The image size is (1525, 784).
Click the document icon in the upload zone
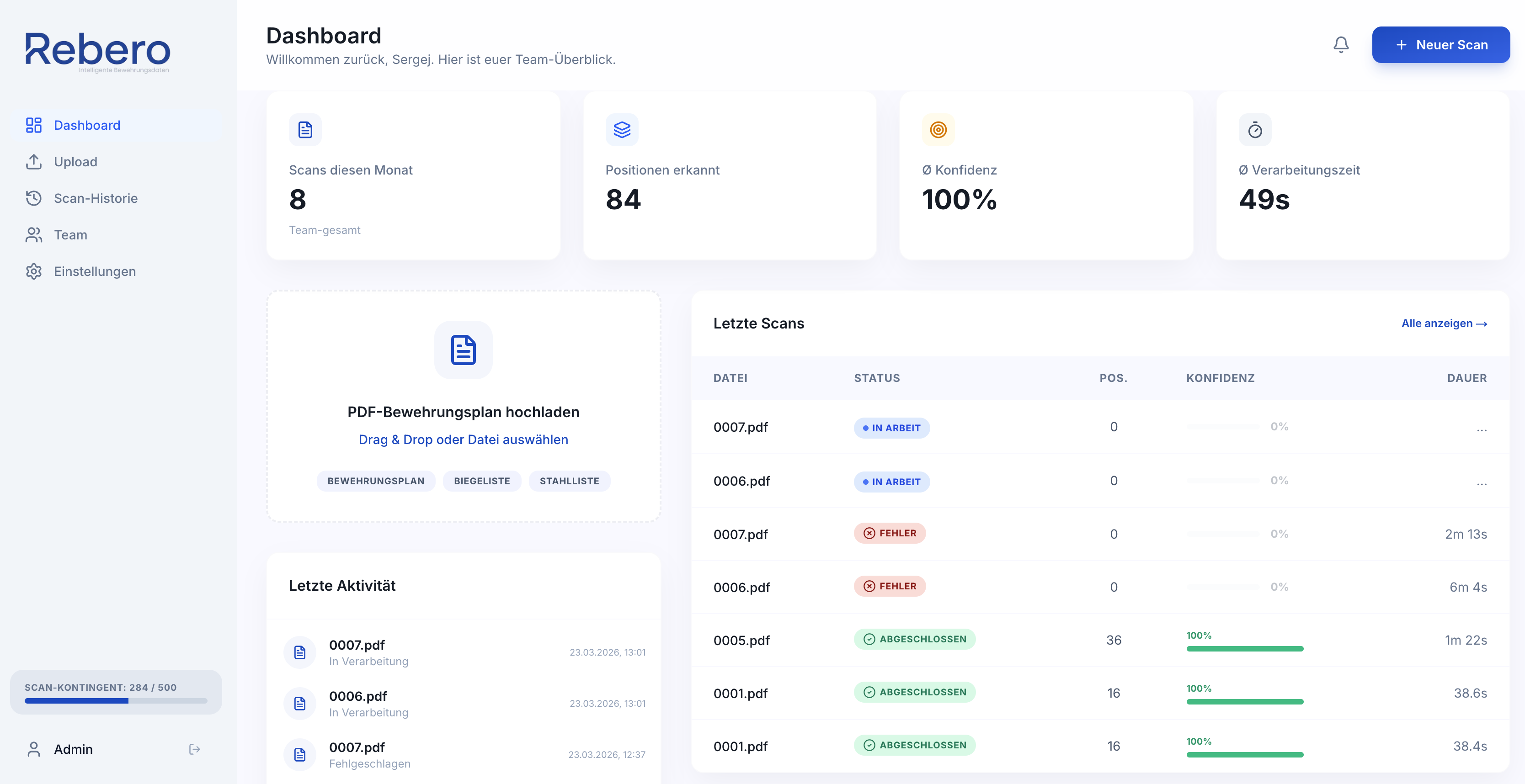pos(463,350)
